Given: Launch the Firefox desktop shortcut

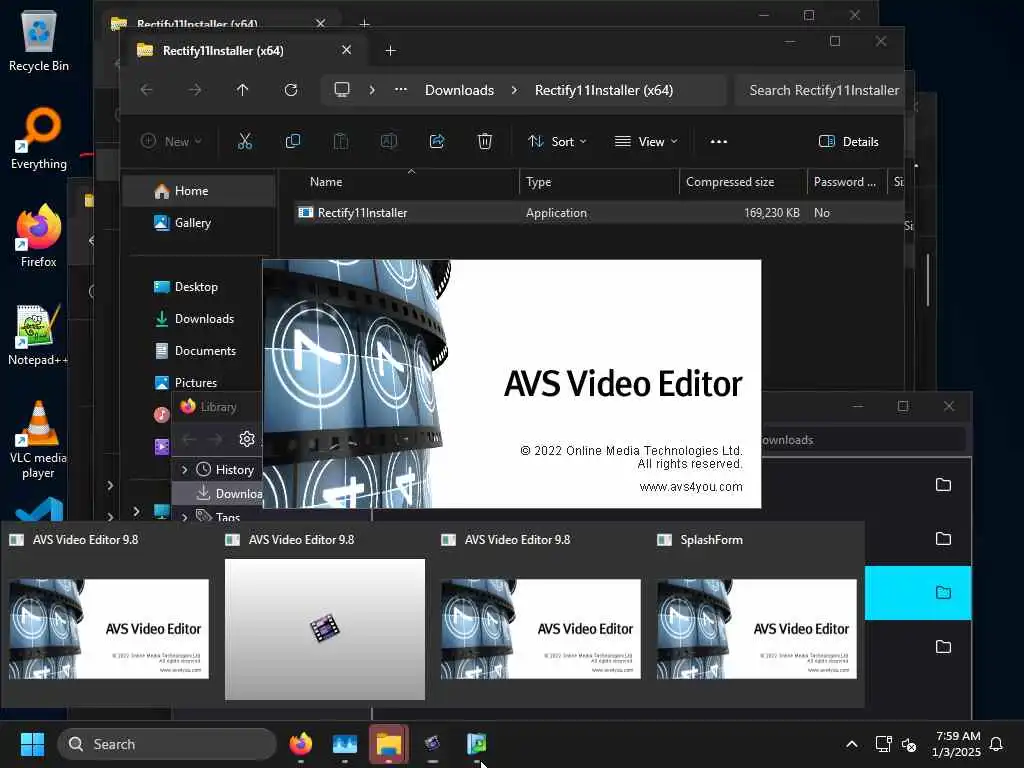Looking at the screenshot, I should (39, 236).
